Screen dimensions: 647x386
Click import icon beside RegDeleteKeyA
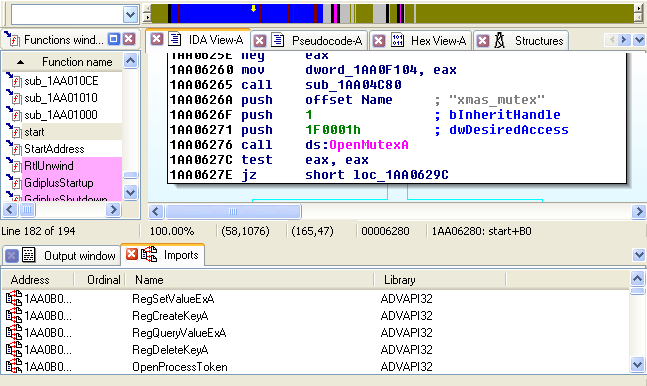tap(14, 349)
